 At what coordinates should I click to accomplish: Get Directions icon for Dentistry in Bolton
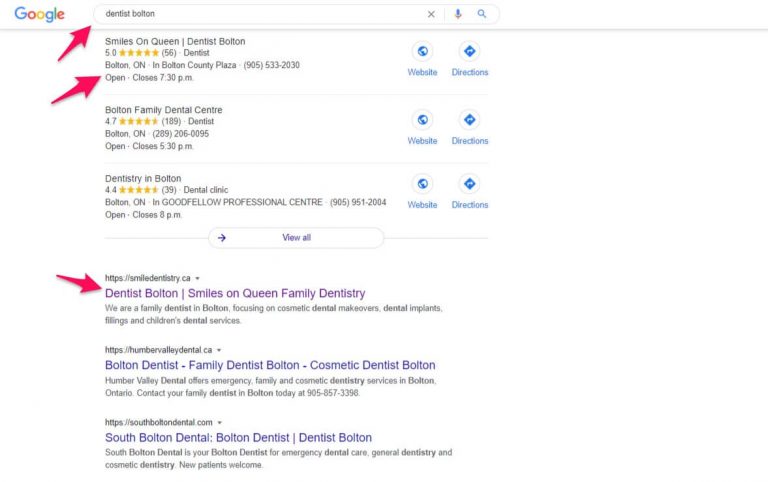point(470,184)
